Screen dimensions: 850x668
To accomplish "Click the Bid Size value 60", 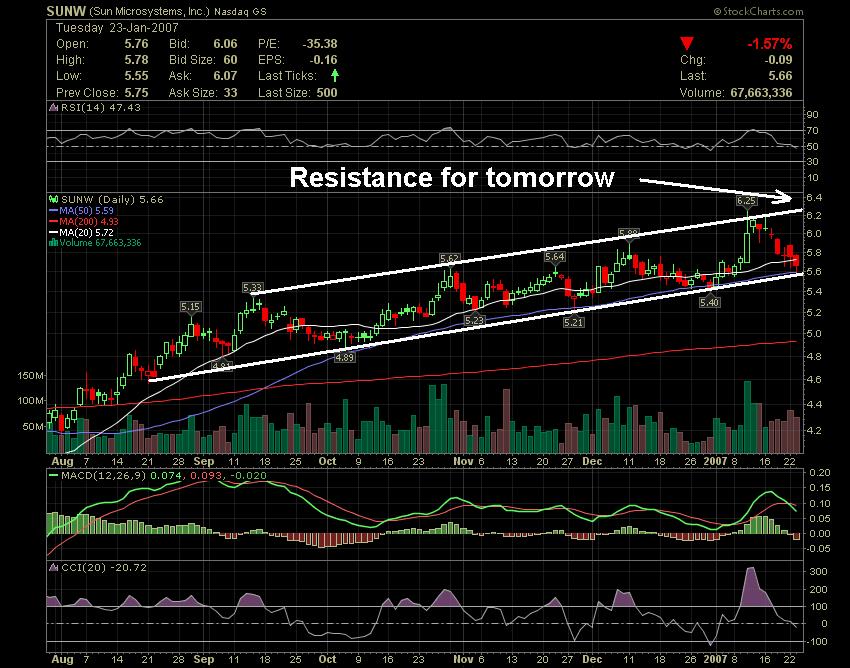I will coord(230,60).
